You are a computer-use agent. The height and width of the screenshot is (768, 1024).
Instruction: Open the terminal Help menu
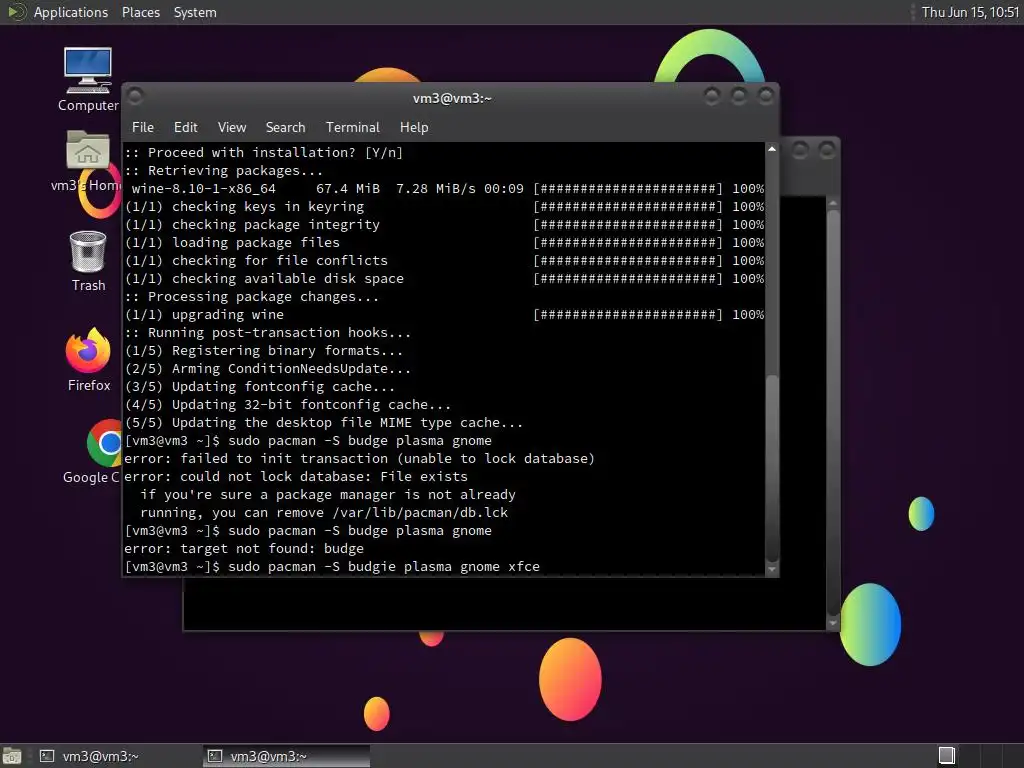(414, 127)
